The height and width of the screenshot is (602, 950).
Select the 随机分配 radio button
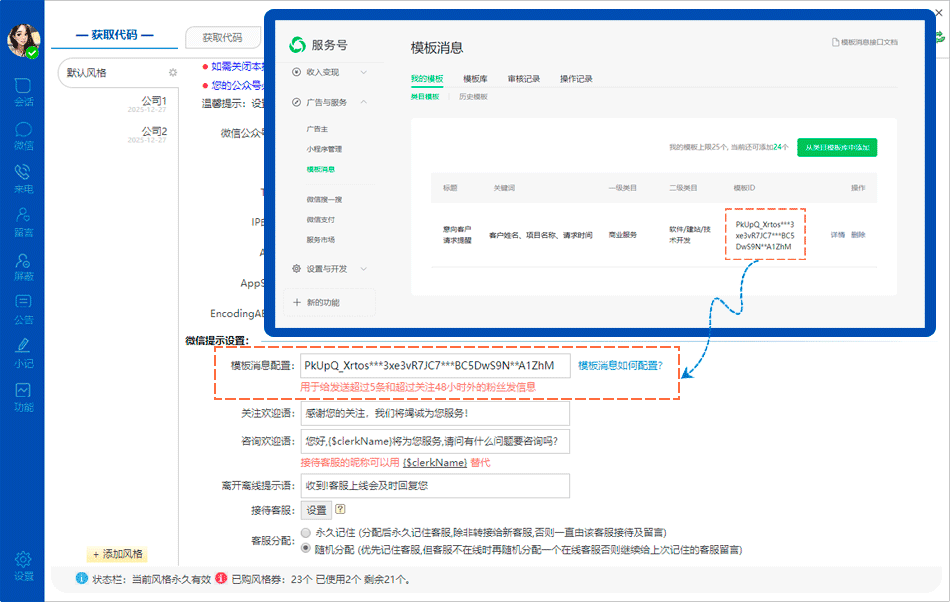(307, 549)
